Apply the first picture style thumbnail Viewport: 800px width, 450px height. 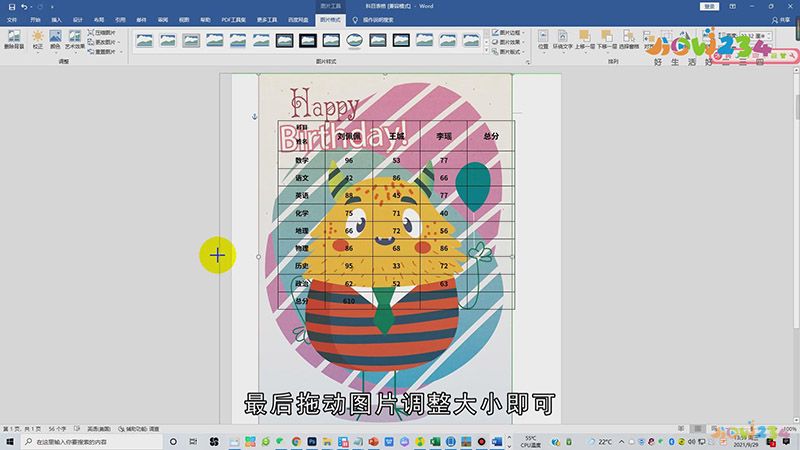point(144,40)
